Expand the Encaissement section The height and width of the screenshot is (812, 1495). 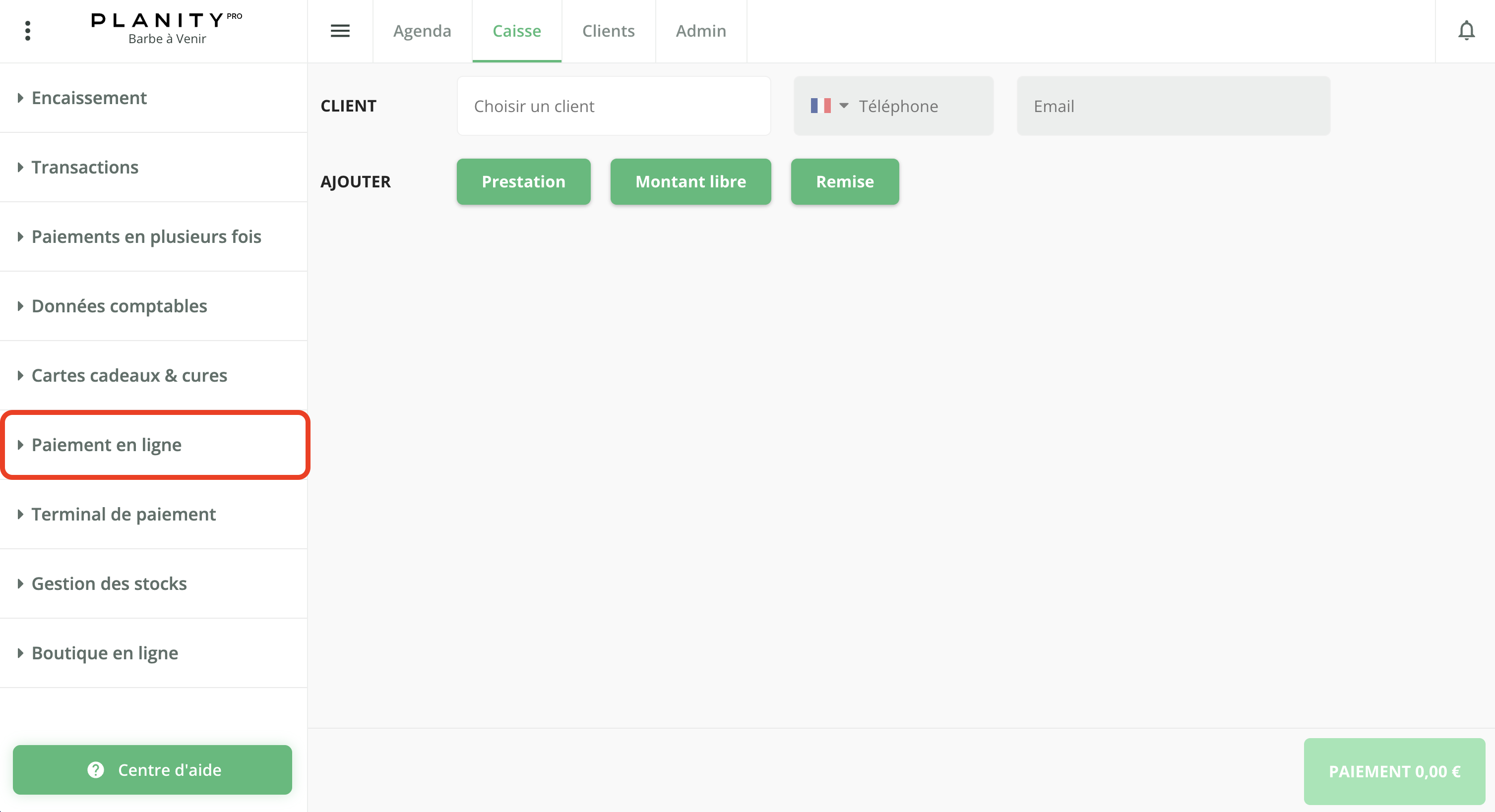pos(89,98)
